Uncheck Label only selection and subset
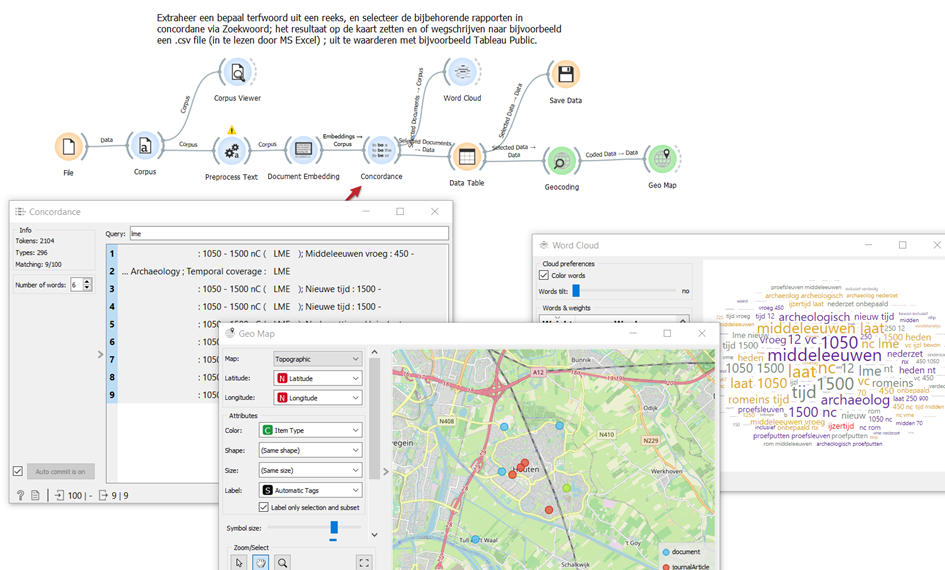This screenshot has width=945, height=570. (x=264, y=508)
